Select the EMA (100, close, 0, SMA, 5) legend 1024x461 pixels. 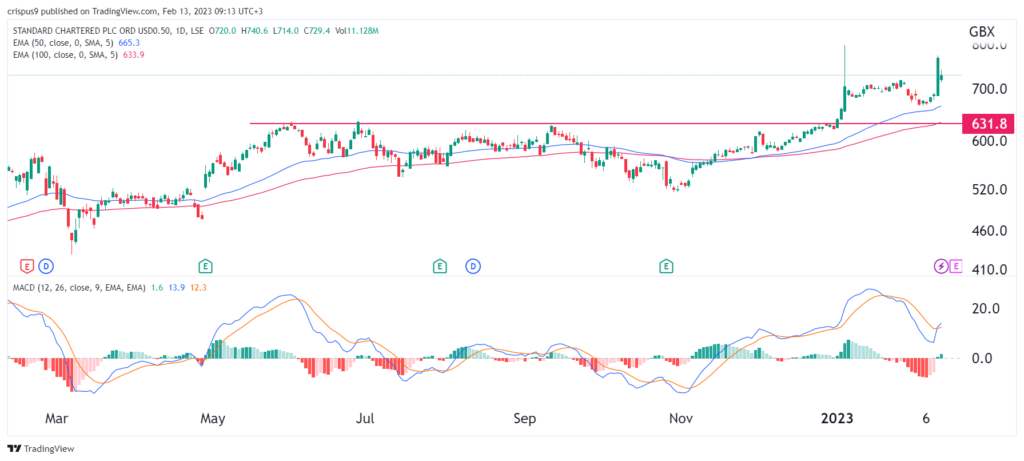(x=65, y=54)
